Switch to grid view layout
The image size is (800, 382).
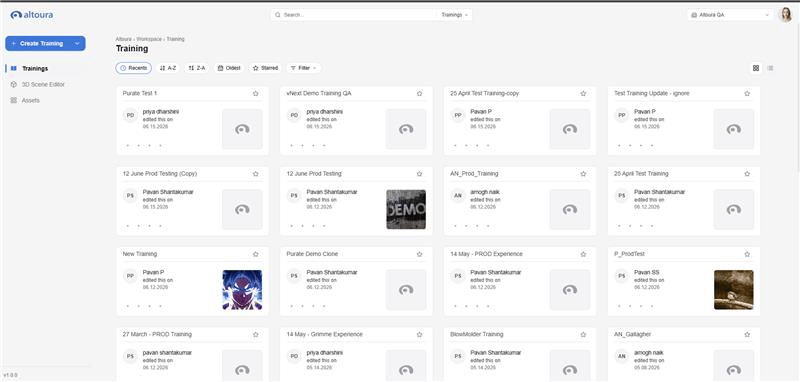tap(756, 68)
